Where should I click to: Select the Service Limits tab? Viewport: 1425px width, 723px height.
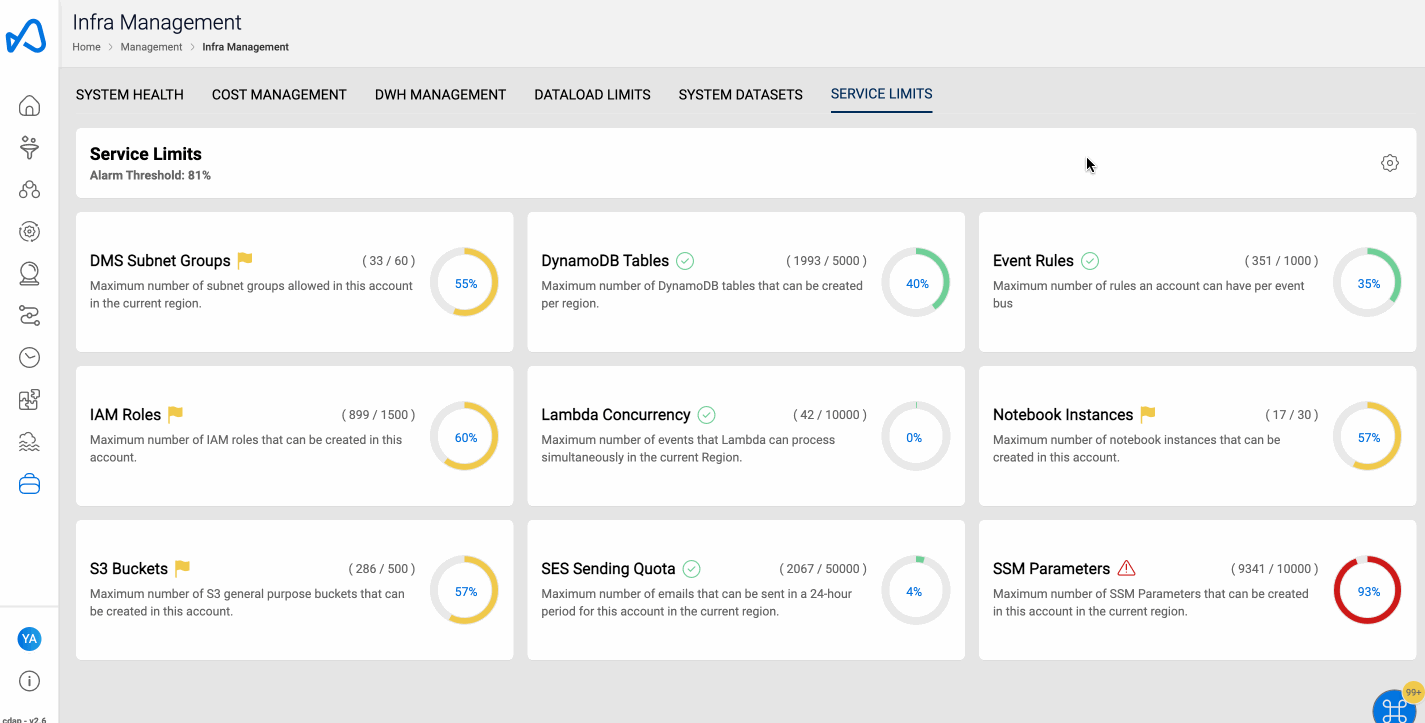pyautogui.click(x=882, y=94)
